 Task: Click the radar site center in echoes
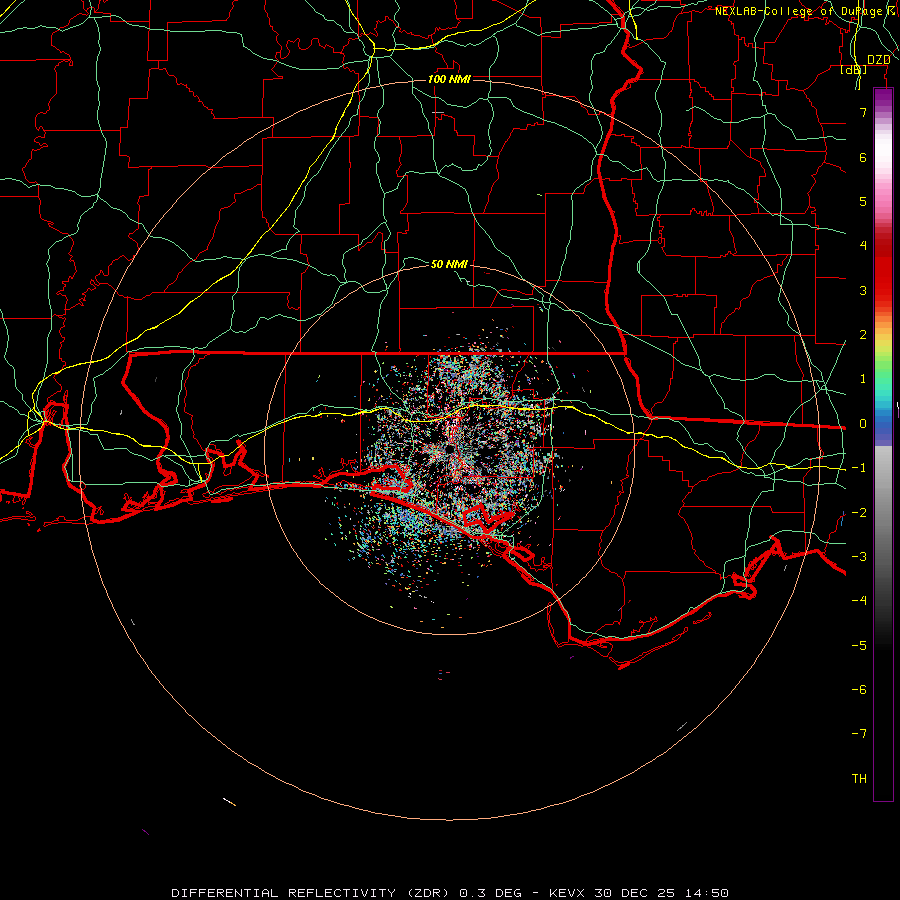[x=449, y=450]
